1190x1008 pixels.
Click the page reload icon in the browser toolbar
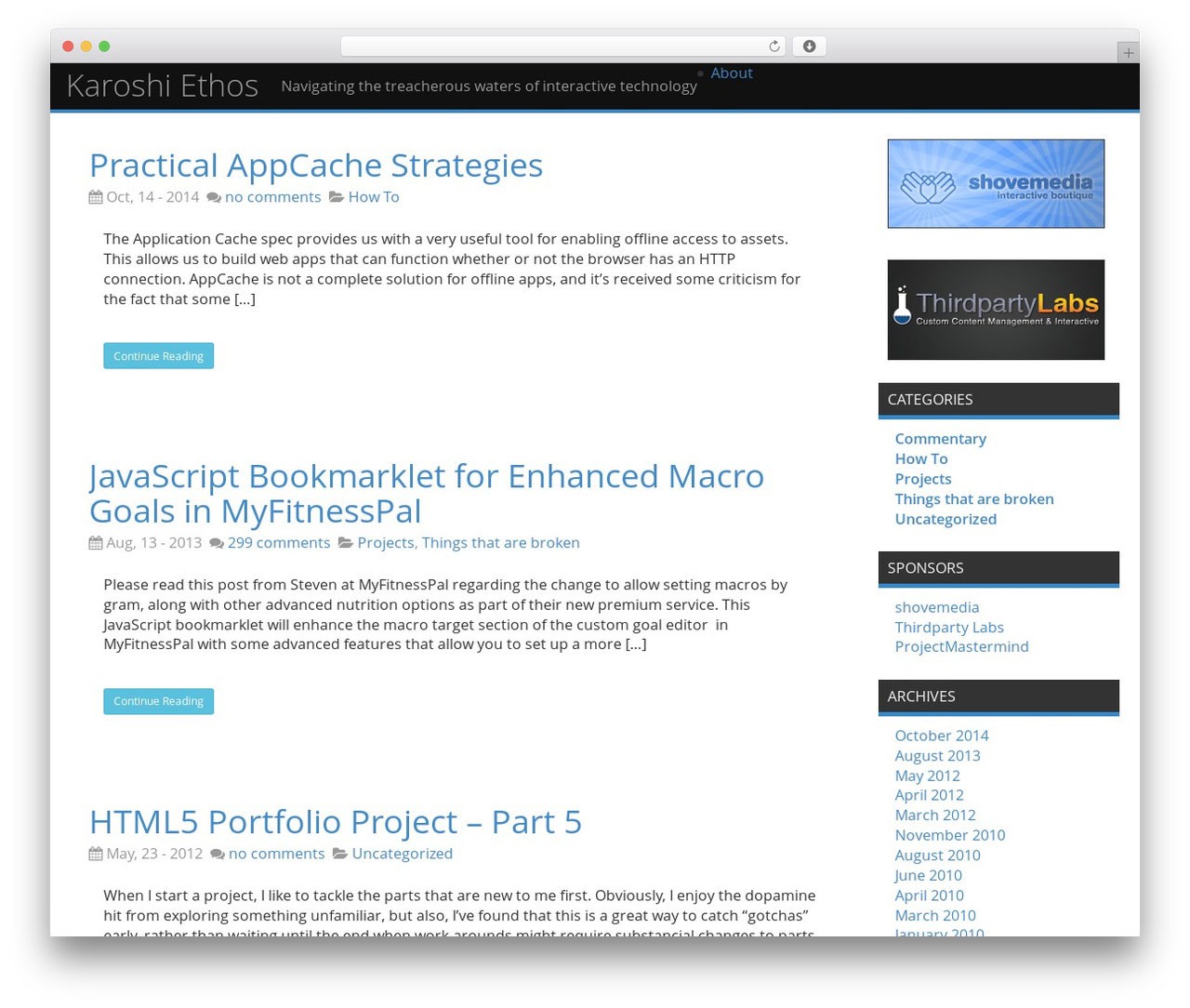(773, 46)
